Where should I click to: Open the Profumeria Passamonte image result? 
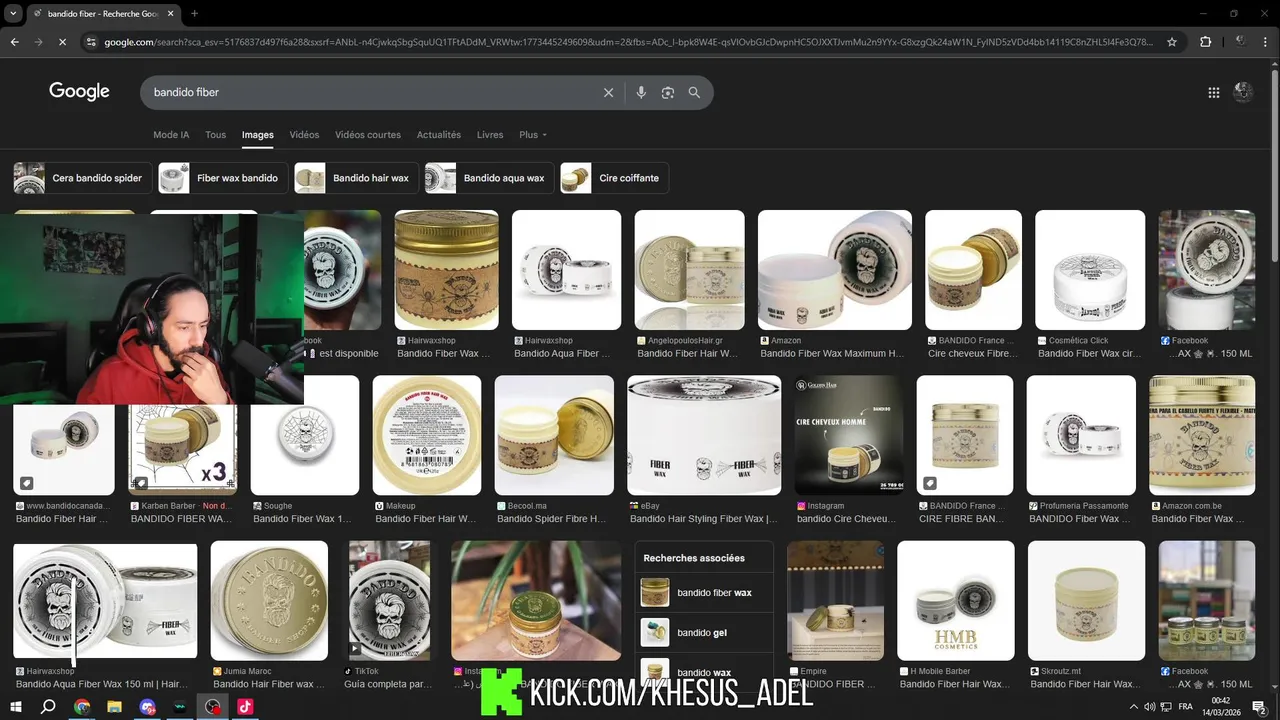[1081, 435]
